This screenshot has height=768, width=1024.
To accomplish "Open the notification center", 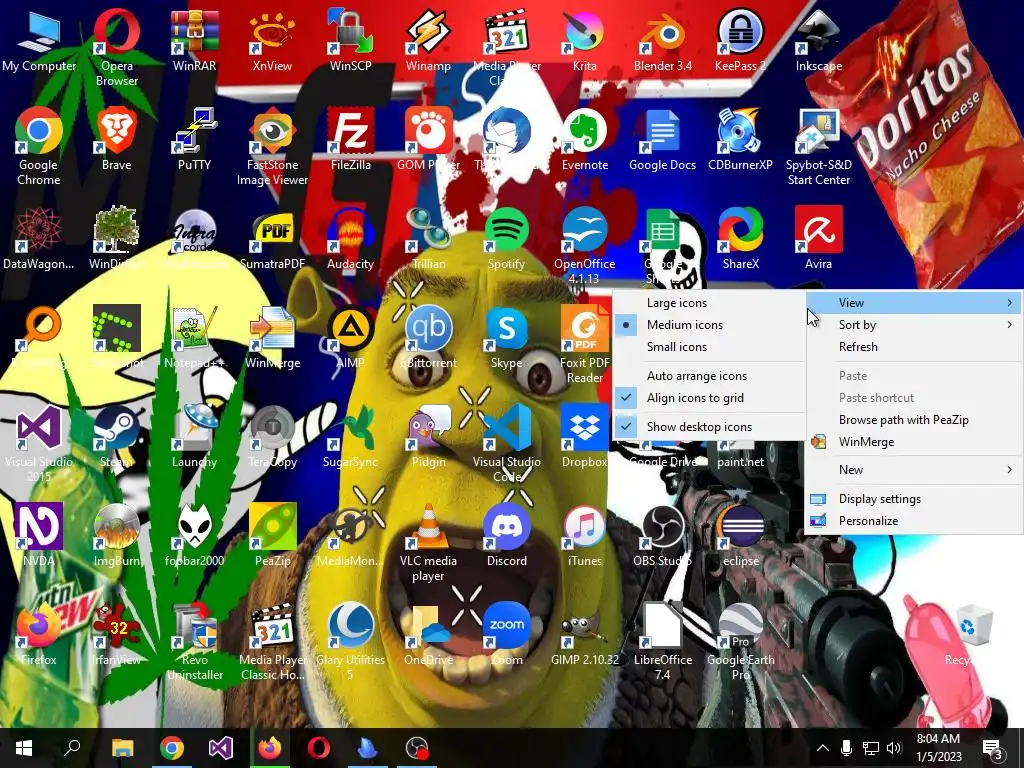I will (993, 748).
